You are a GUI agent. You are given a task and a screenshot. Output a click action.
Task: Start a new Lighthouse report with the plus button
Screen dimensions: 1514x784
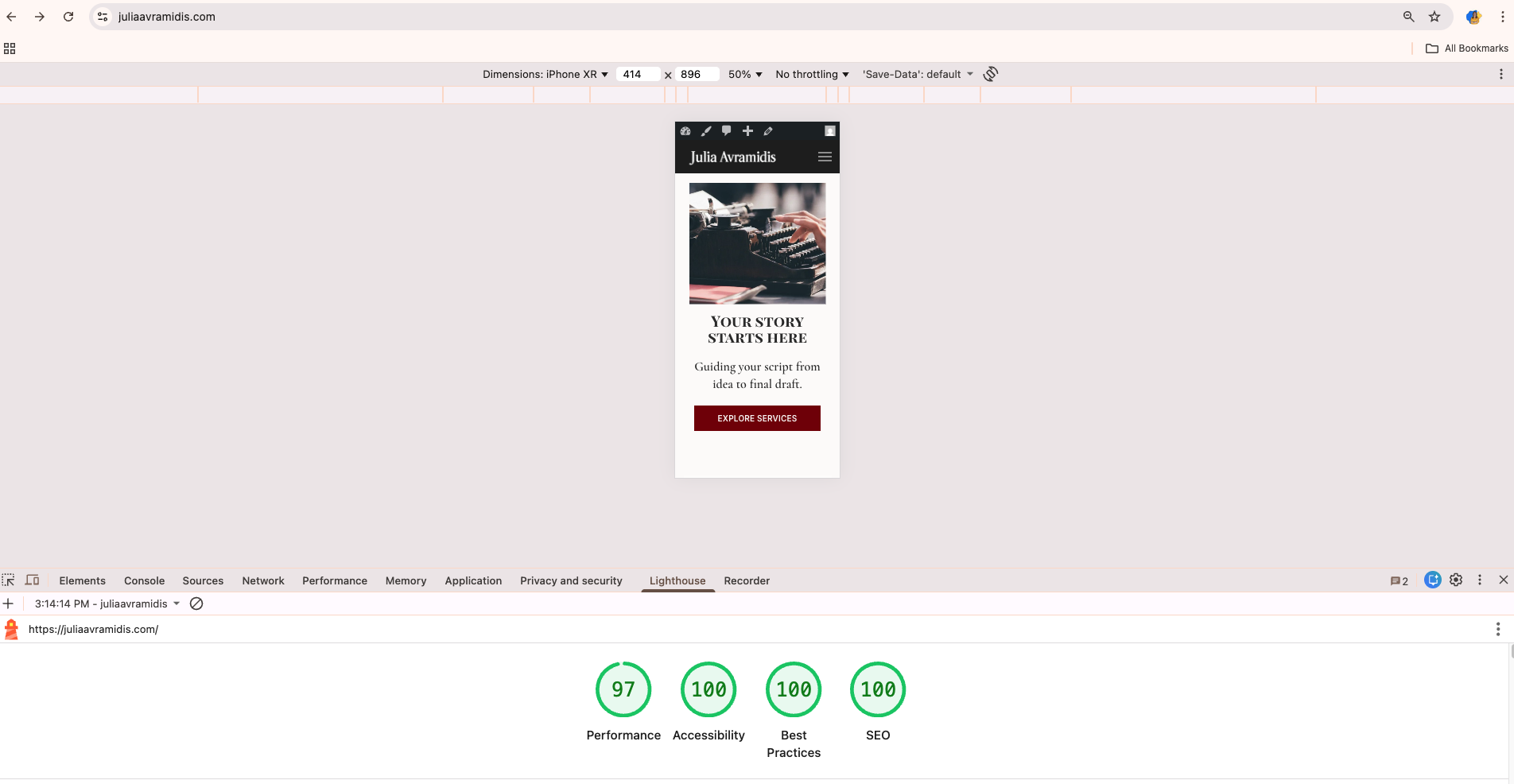pyautogui.click(x=9, y=604)
